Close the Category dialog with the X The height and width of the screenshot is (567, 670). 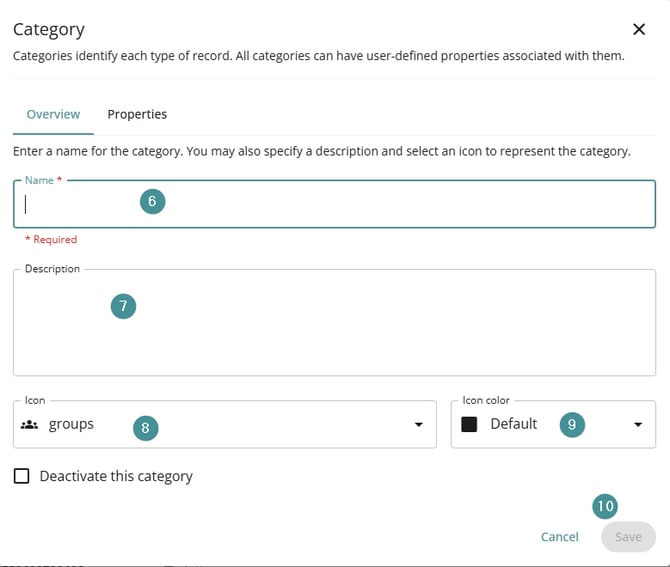tap(639, 30)
